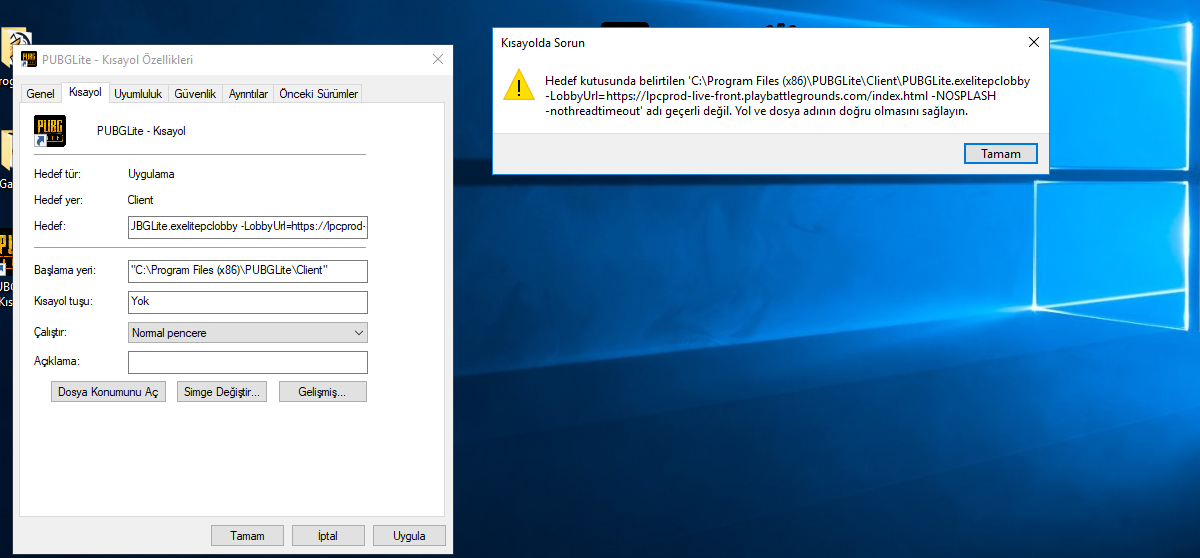Image resolution: width=1200 pixels, height=558 pixels.
Task: Close the Kısayolda Sorun error dialog
Action: pos(1033,43)
